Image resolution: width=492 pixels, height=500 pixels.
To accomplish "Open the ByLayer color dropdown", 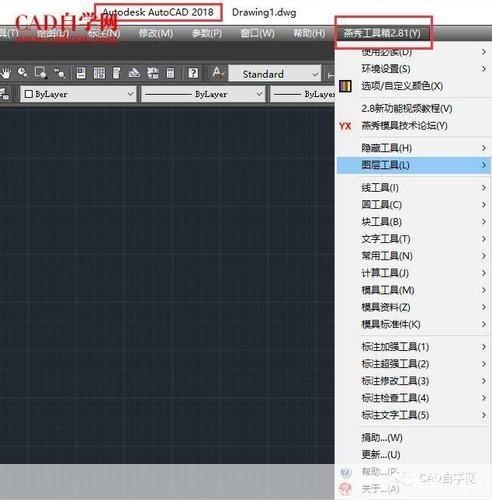I will point(79,94).
